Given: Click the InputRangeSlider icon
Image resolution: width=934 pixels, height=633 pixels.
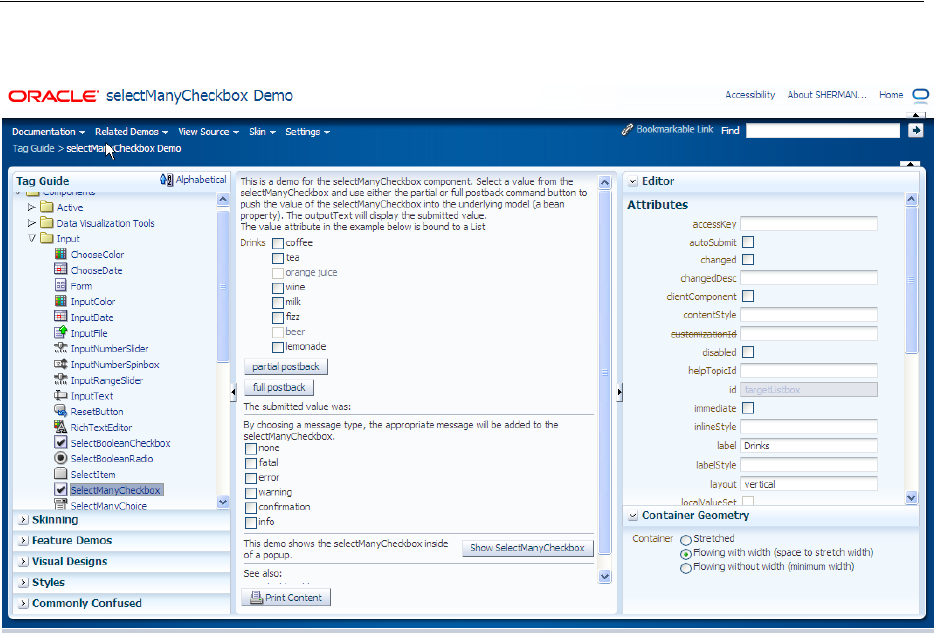Looking at the screenshot, I should point(60,379).
